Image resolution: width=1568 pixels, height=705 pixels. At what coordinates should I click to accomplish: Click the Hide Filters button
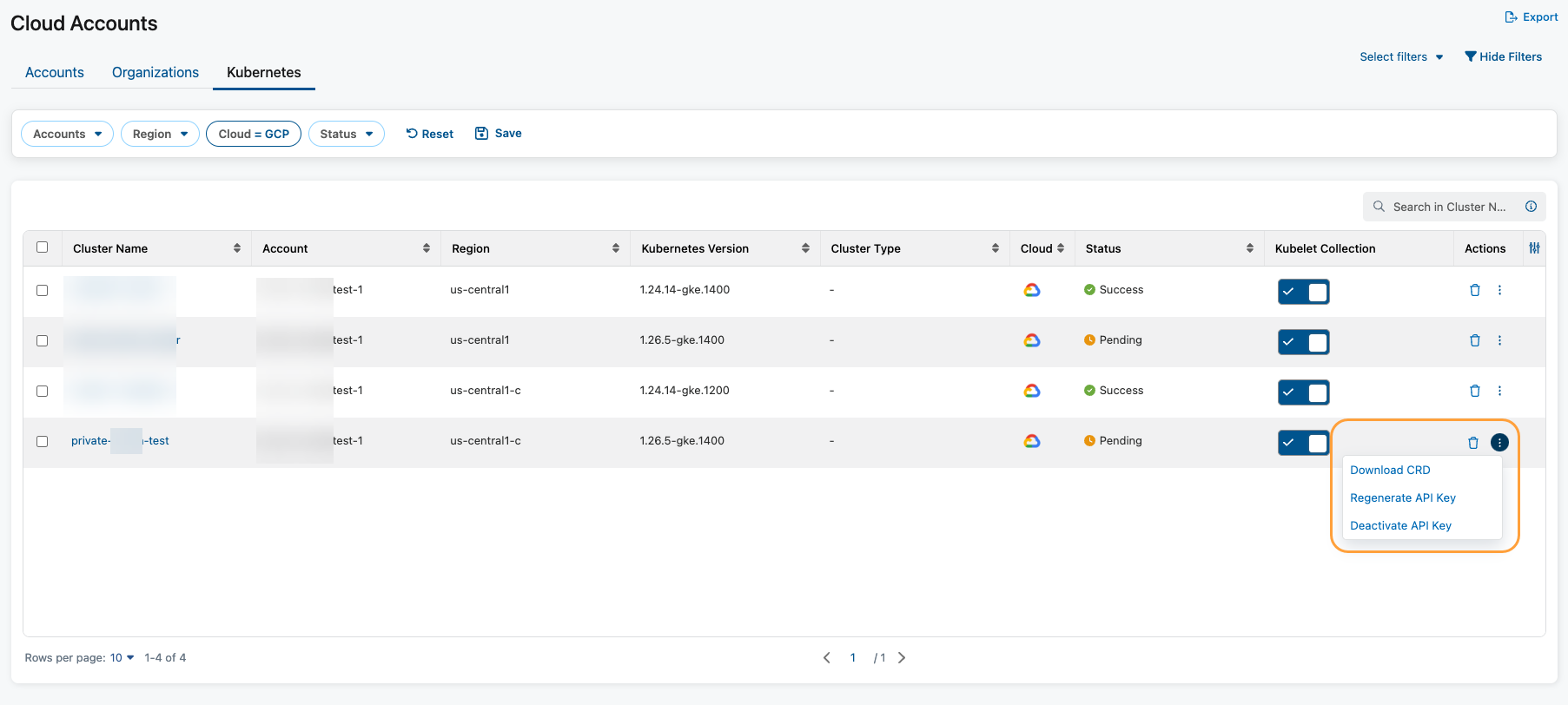(1503, 57)
